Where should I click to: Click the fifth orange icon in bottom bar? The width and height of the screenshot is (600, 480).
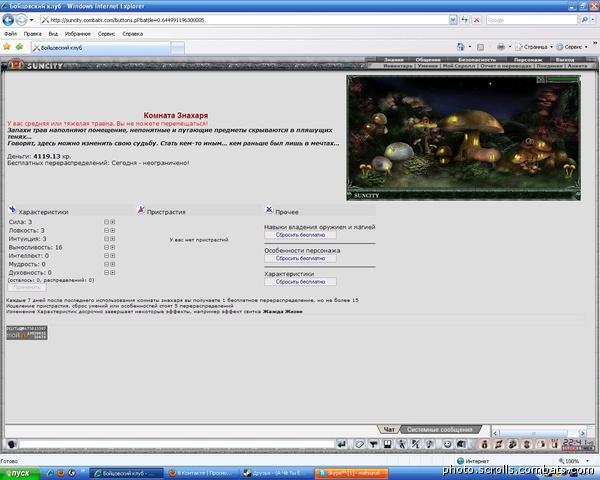coord(541,444)
